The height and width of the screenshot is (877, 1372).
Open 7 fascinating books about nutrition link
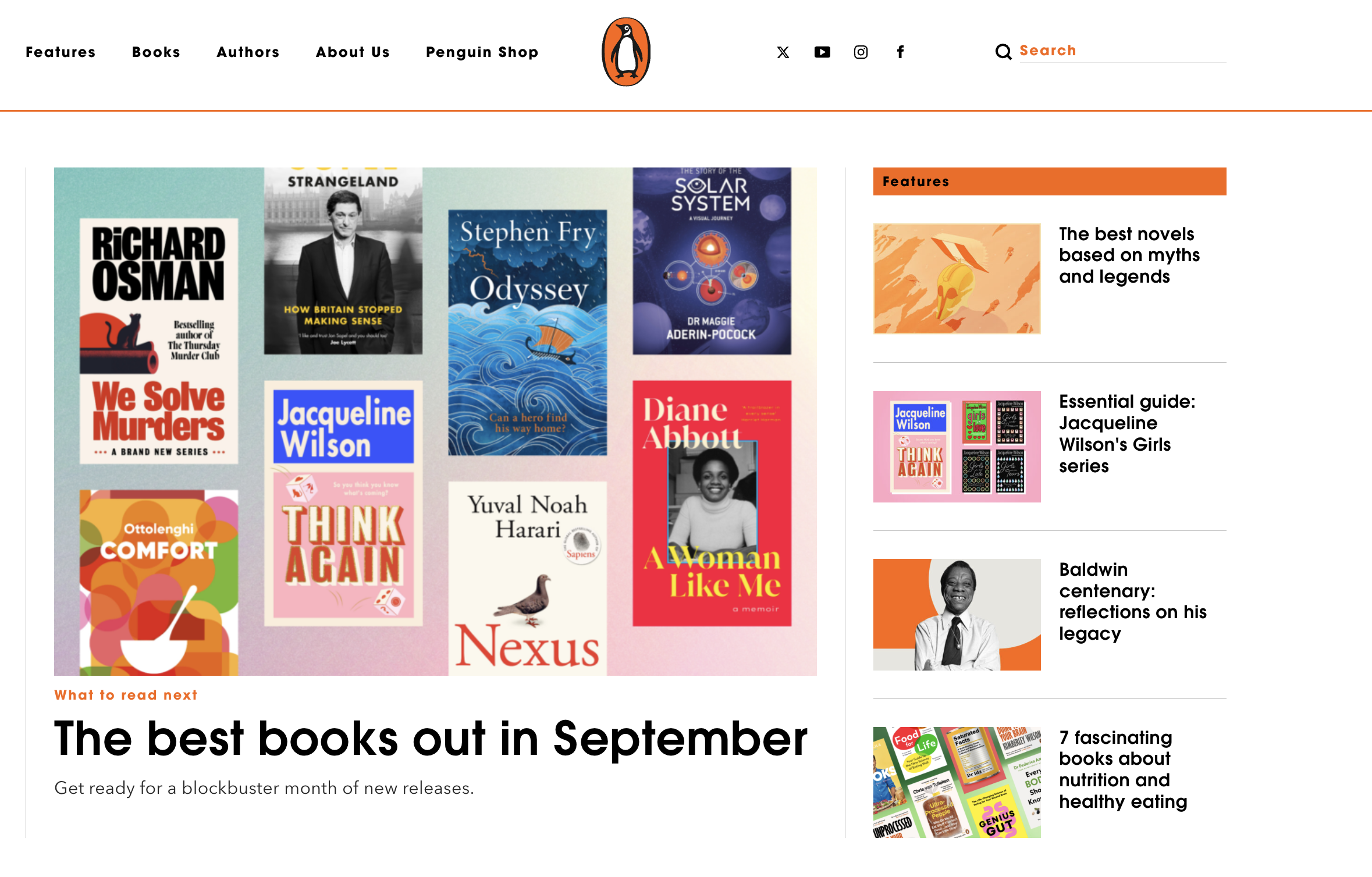[1122, 769]
